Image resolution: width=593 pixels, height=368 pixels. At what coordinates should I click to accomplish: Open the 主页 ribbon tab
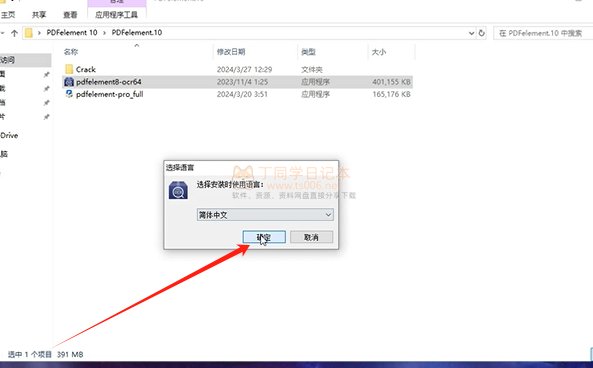8,15
